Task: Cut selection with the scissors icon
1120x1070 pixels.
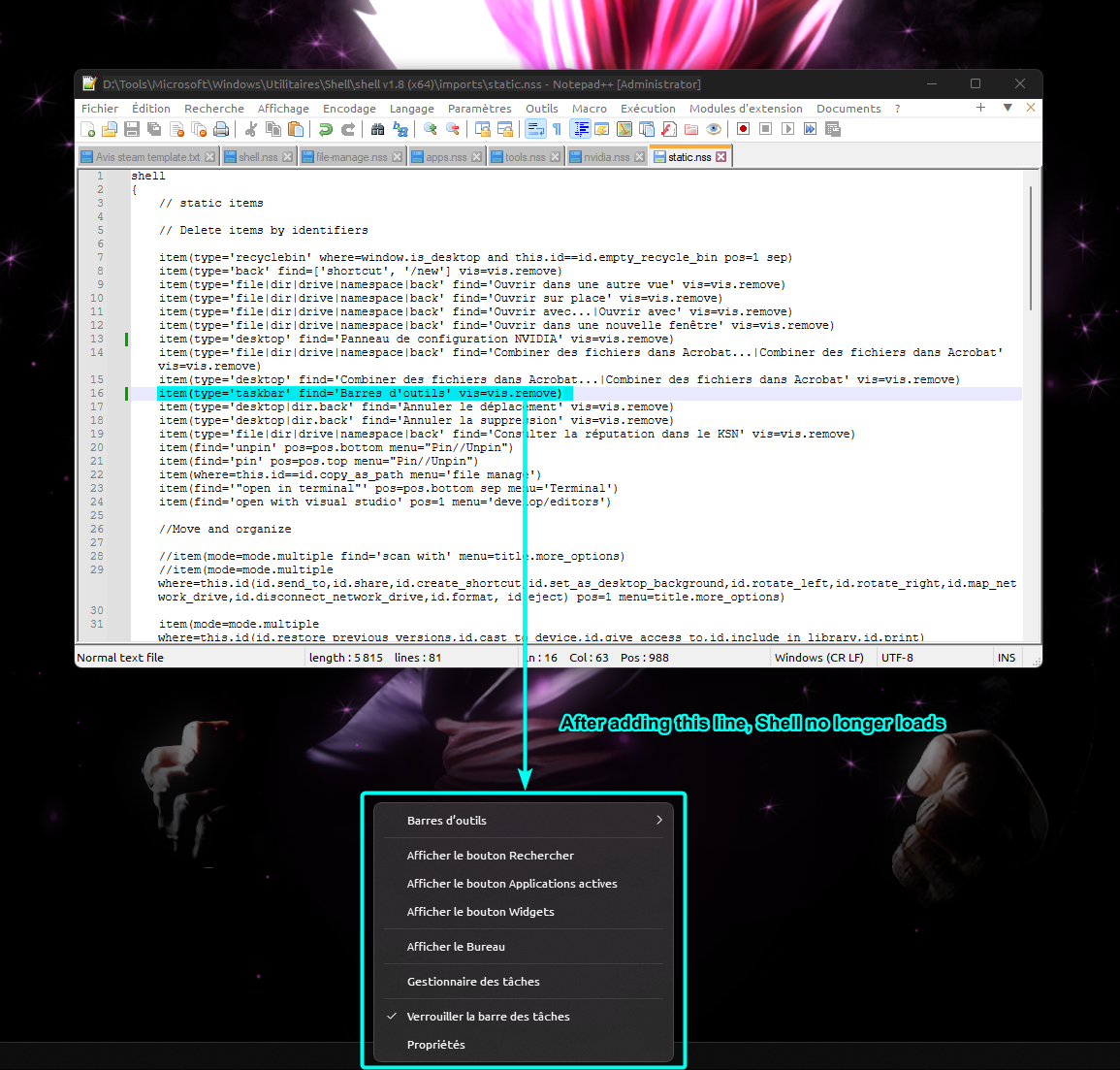Action: pos(251,129)
